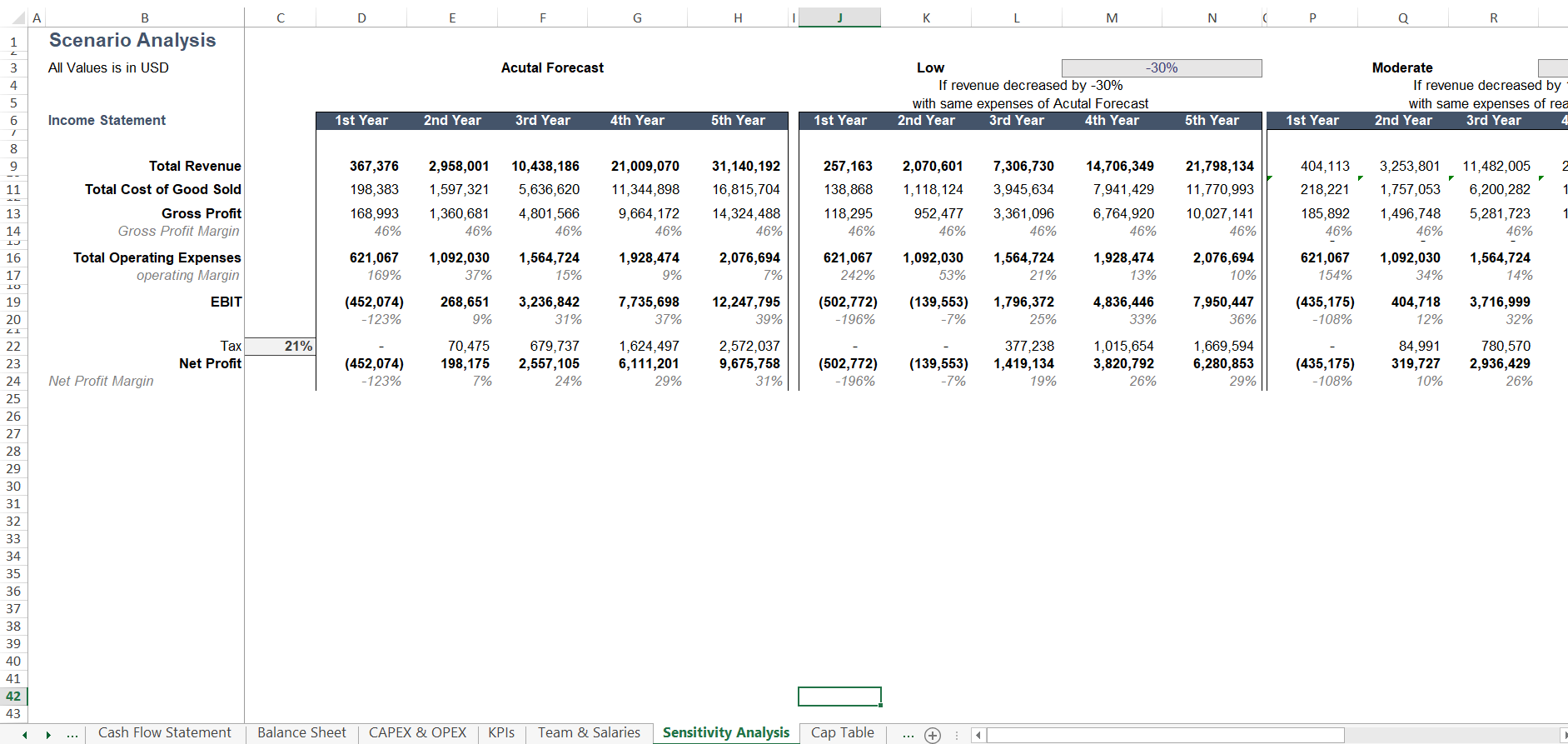Image resolution: width=1568 pixels, height=744 pixels.
Task: Open Cash Flow Statement sheet tab
Action: click(x=165, y=732)
